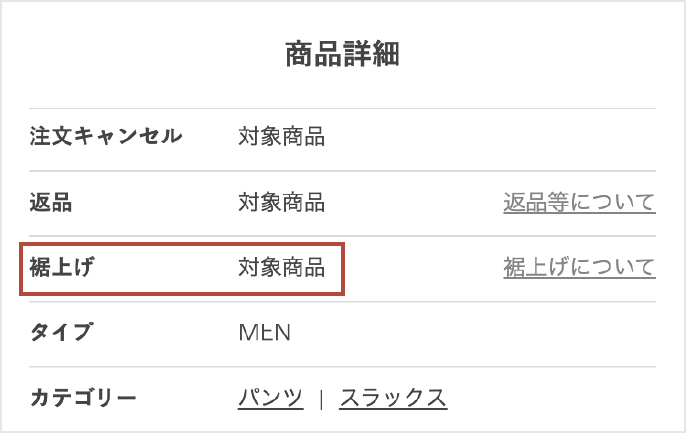Click the 裾上げについて link
Viewport: 686px width, 433px height.
point(579,268)
